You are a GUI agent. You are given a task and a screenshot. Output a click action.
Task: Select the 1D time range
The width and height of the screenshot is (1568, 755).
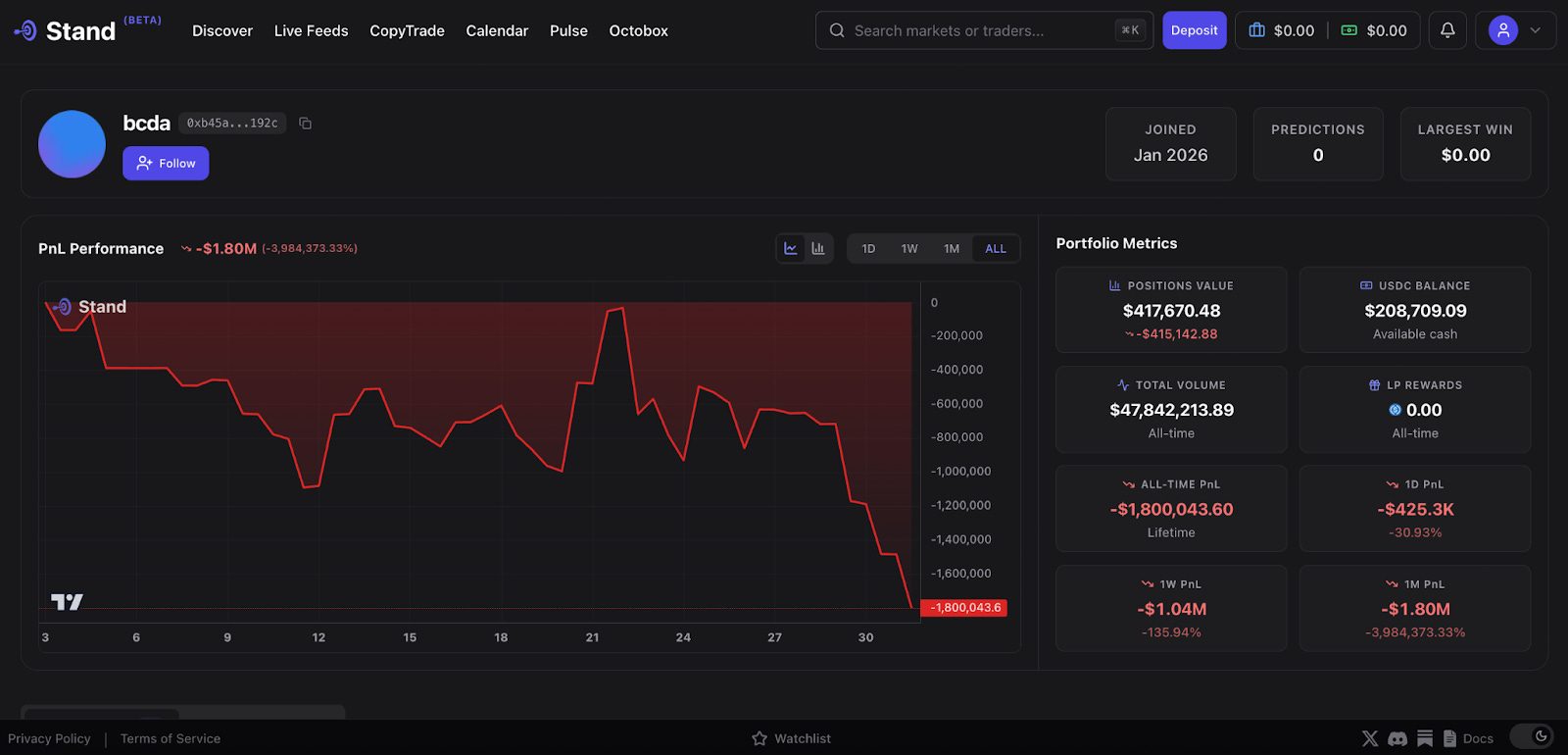pyautogui.click(x=868, y=248)
